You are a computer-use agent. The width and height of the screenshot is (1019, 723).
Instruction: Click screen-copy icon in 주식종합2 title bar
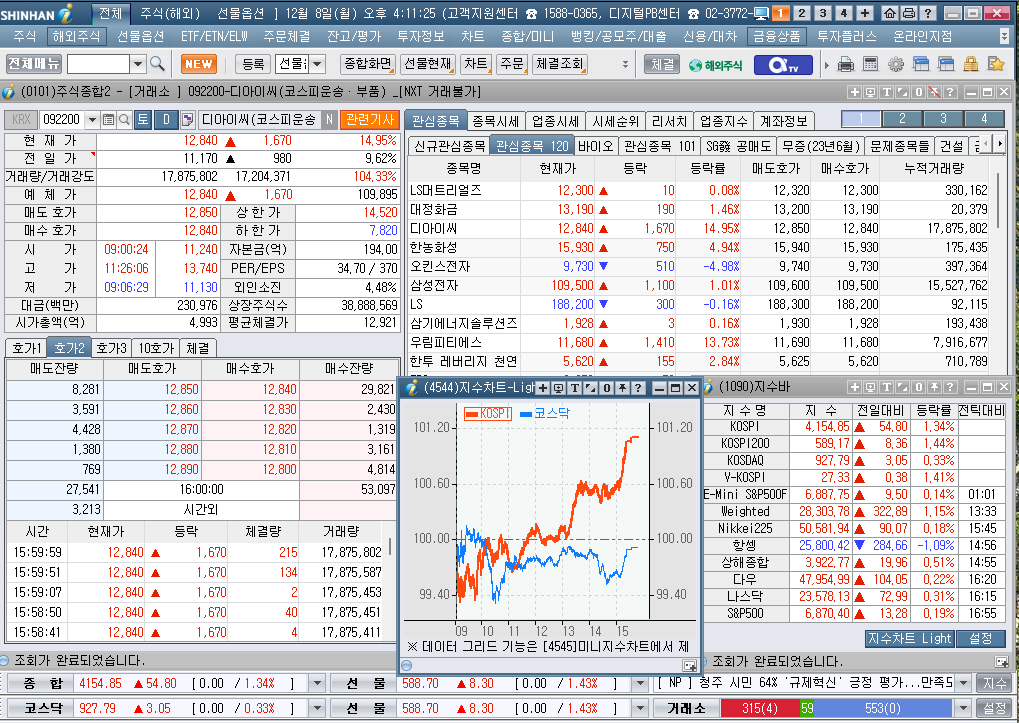(x=870, y=92)
